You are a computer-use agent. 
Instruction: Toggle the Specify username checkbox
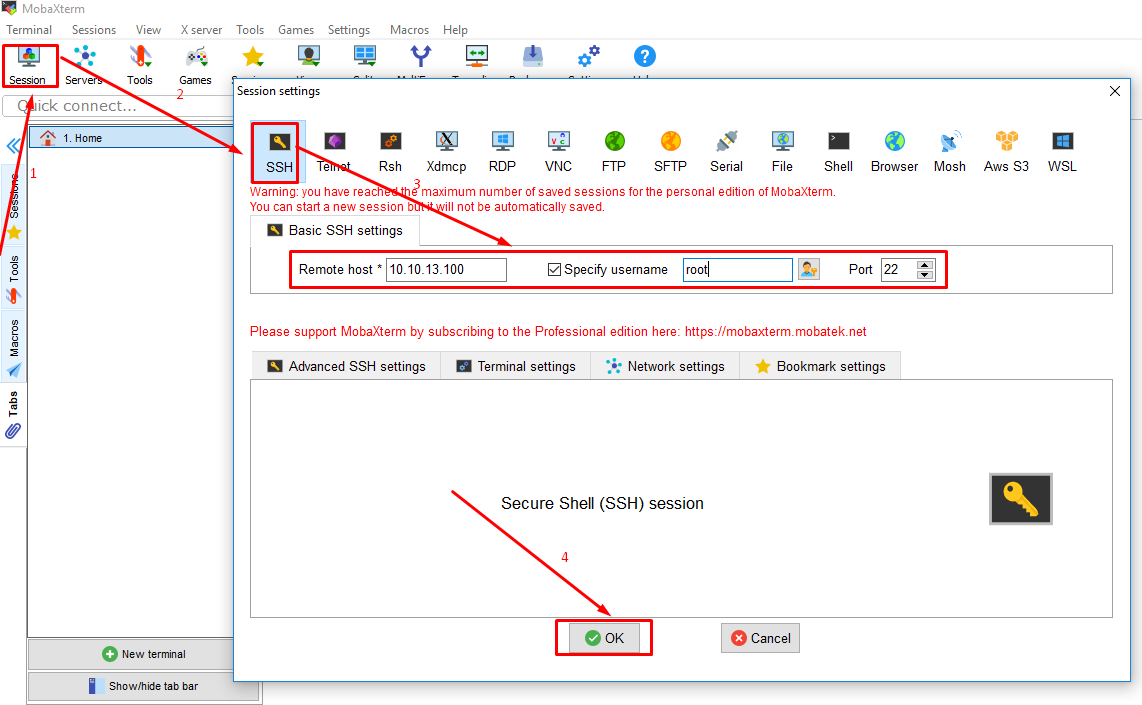554,269
